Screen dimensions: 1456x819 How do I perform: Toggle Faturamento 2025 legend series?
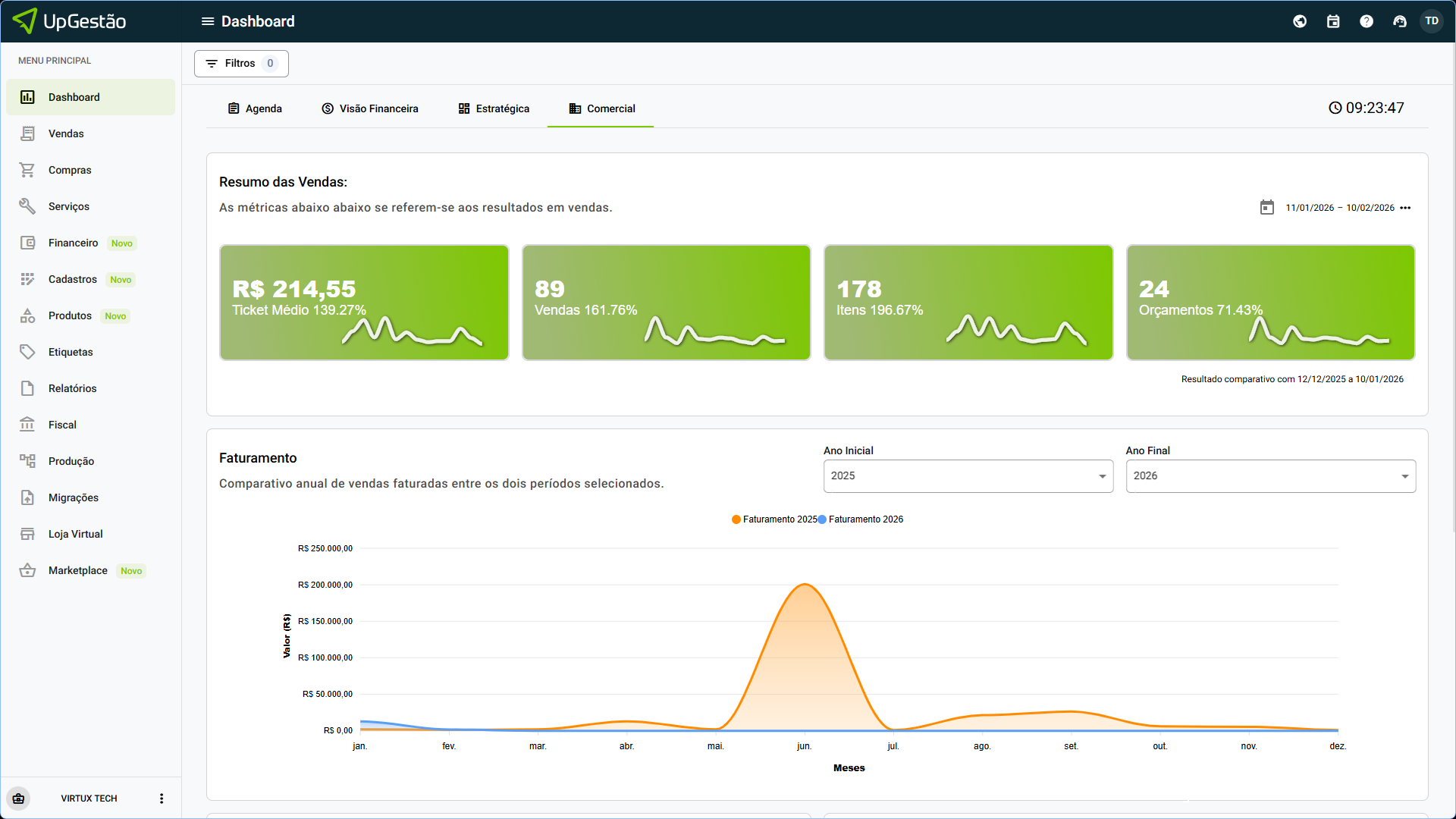774,519
